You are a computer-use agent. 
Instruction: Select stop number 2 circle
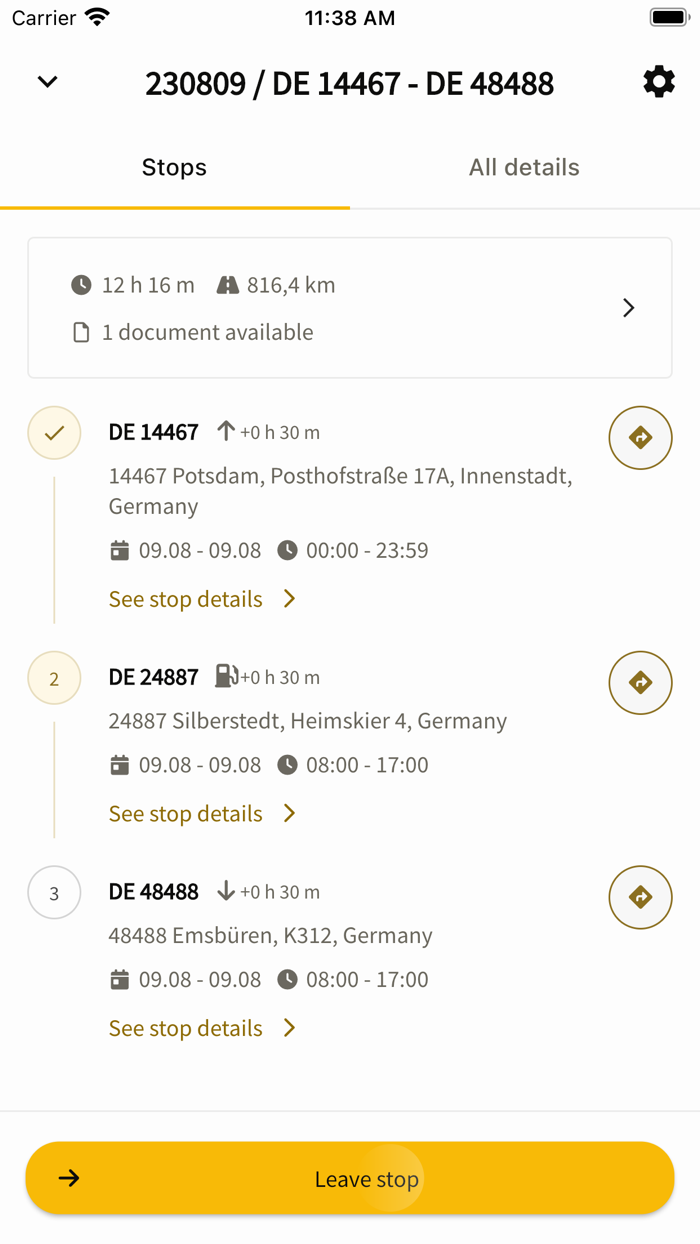(x=54, y=677)
